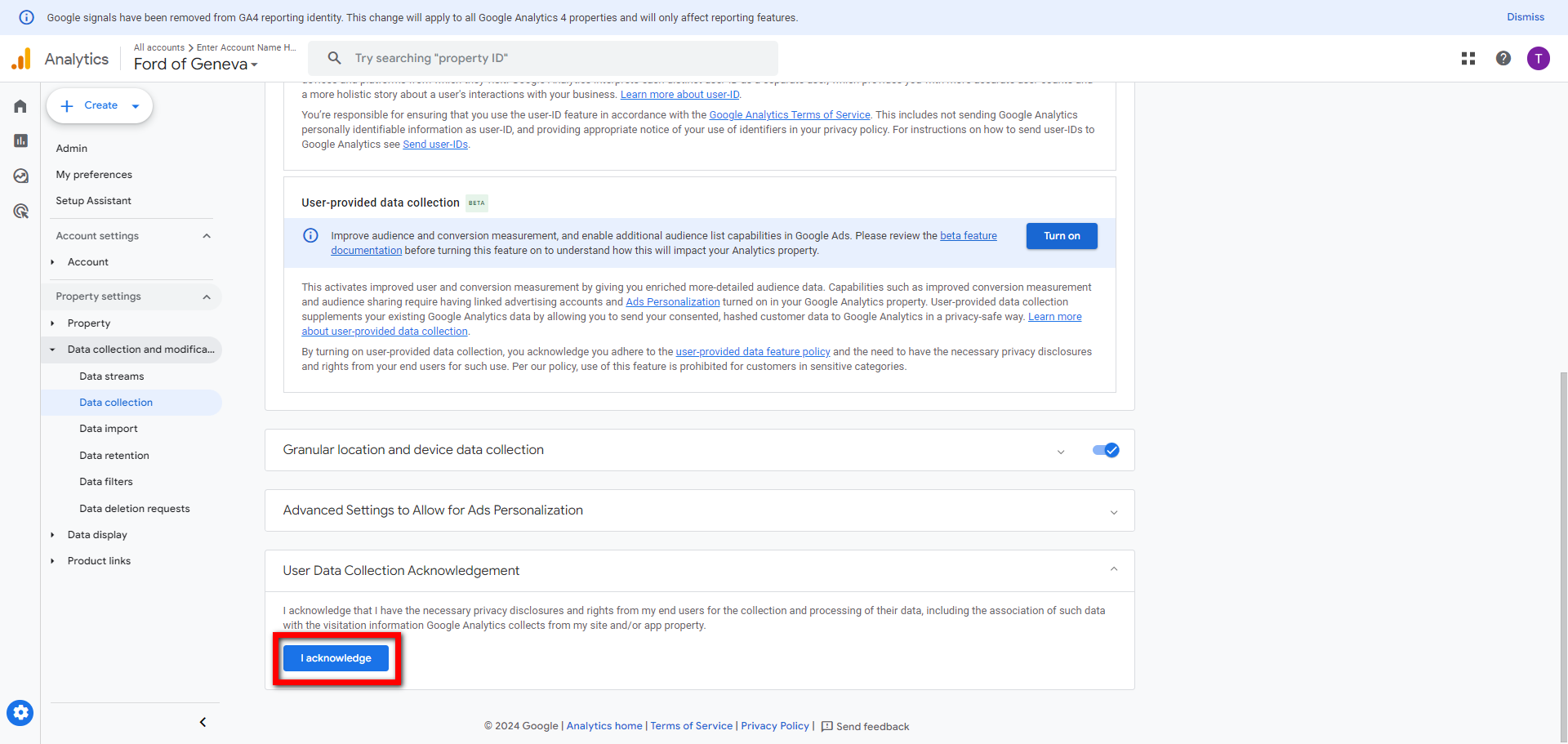Open the Analytics logo icon
The image size is (1568, 744).
pyautogui.click(x=21, y=58)
